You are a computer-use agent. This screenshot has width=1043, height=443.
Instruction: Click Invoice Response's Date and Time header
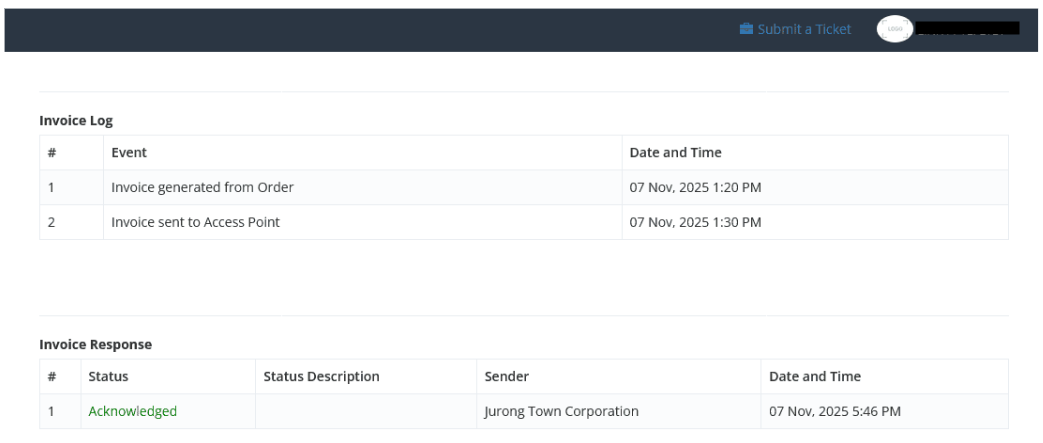[815, 377]
